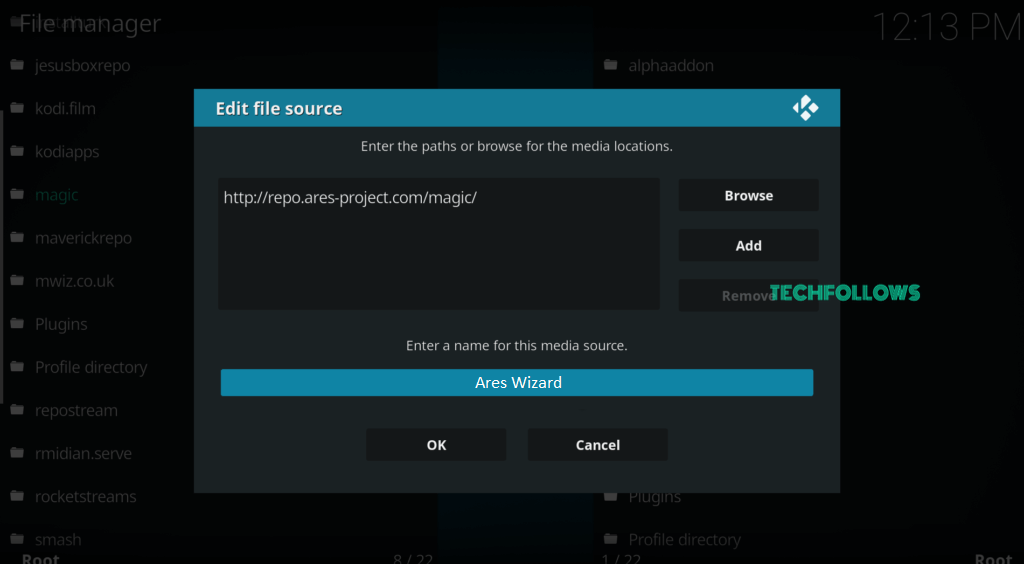Select alphaaddon in right pane
Screen dimensions: 1024x564
671,66
